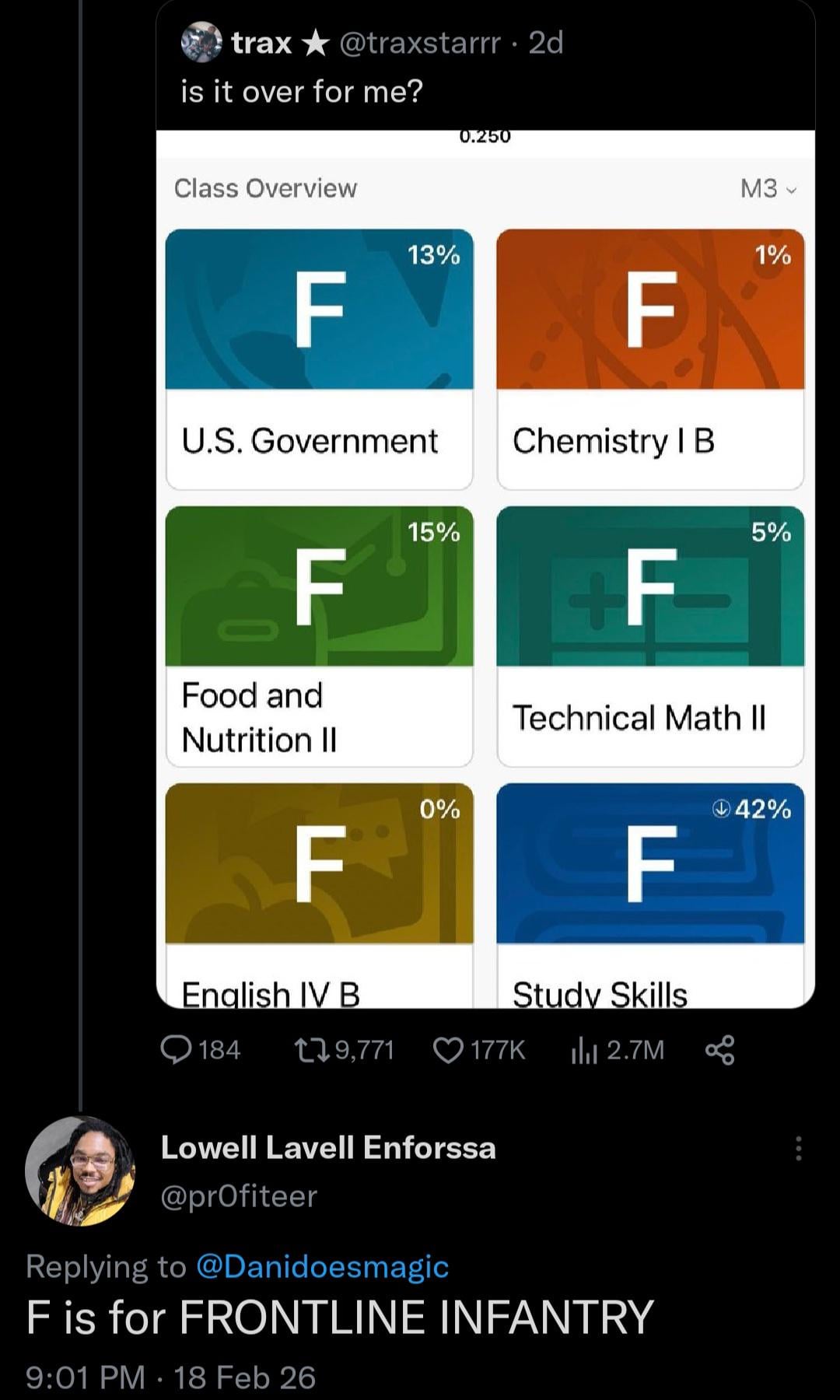View post analytics bar chart icon

tap(583, 1050)
